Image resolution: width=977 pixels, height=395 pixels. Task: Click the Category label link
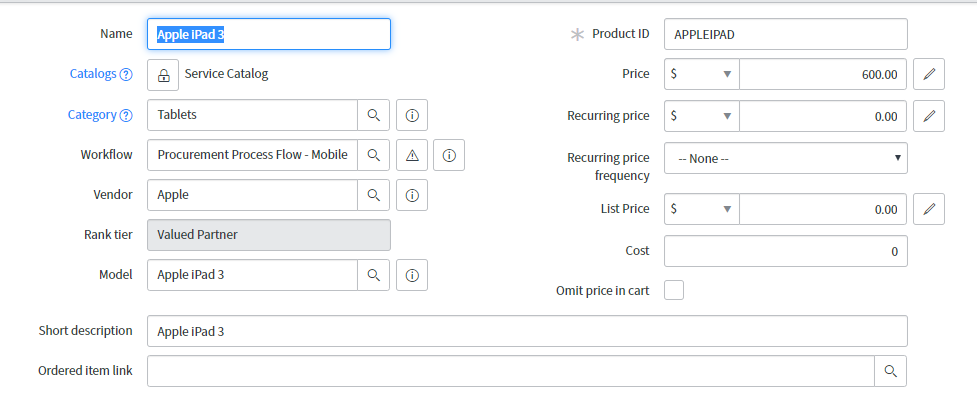coord(92,115)
